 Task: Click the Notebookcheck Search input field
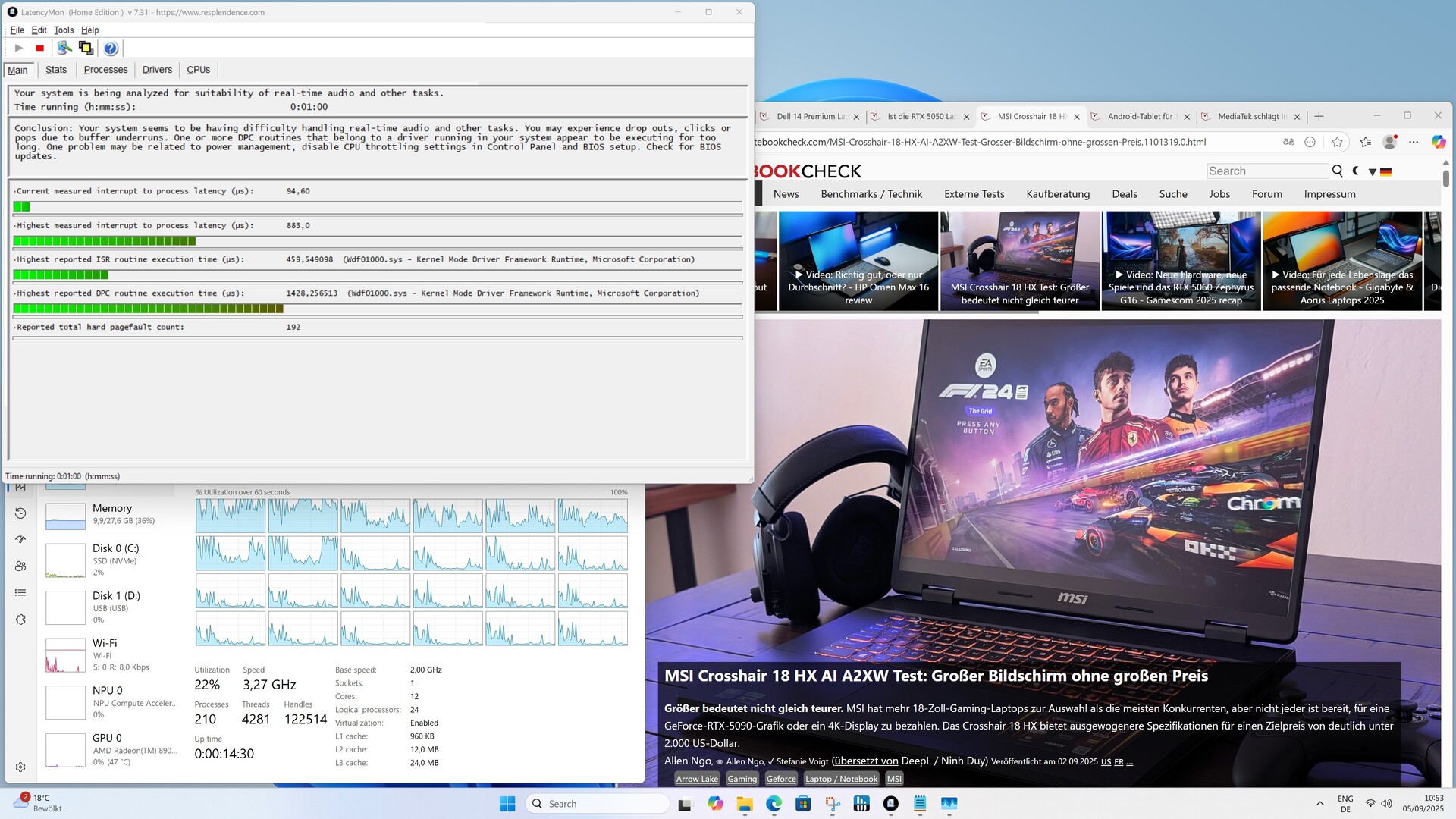(x=1266, y=171)
